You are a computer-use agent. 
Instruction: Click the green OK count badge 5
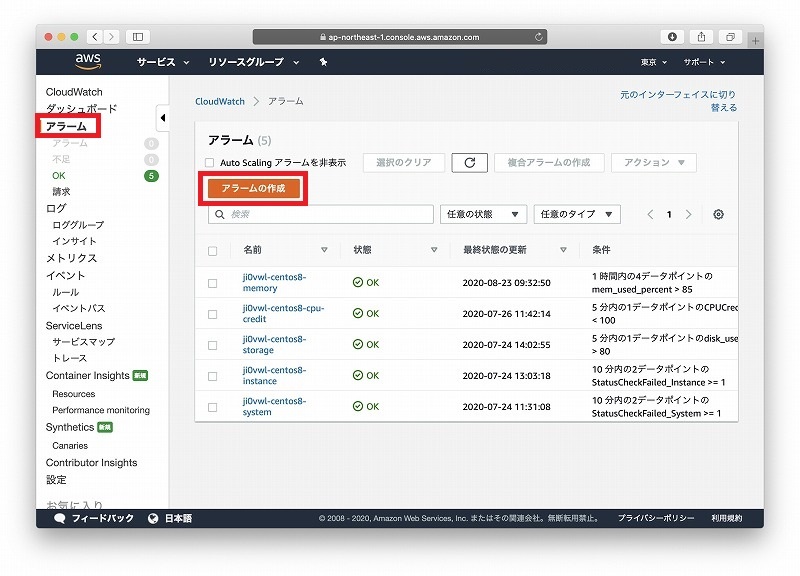151,176
